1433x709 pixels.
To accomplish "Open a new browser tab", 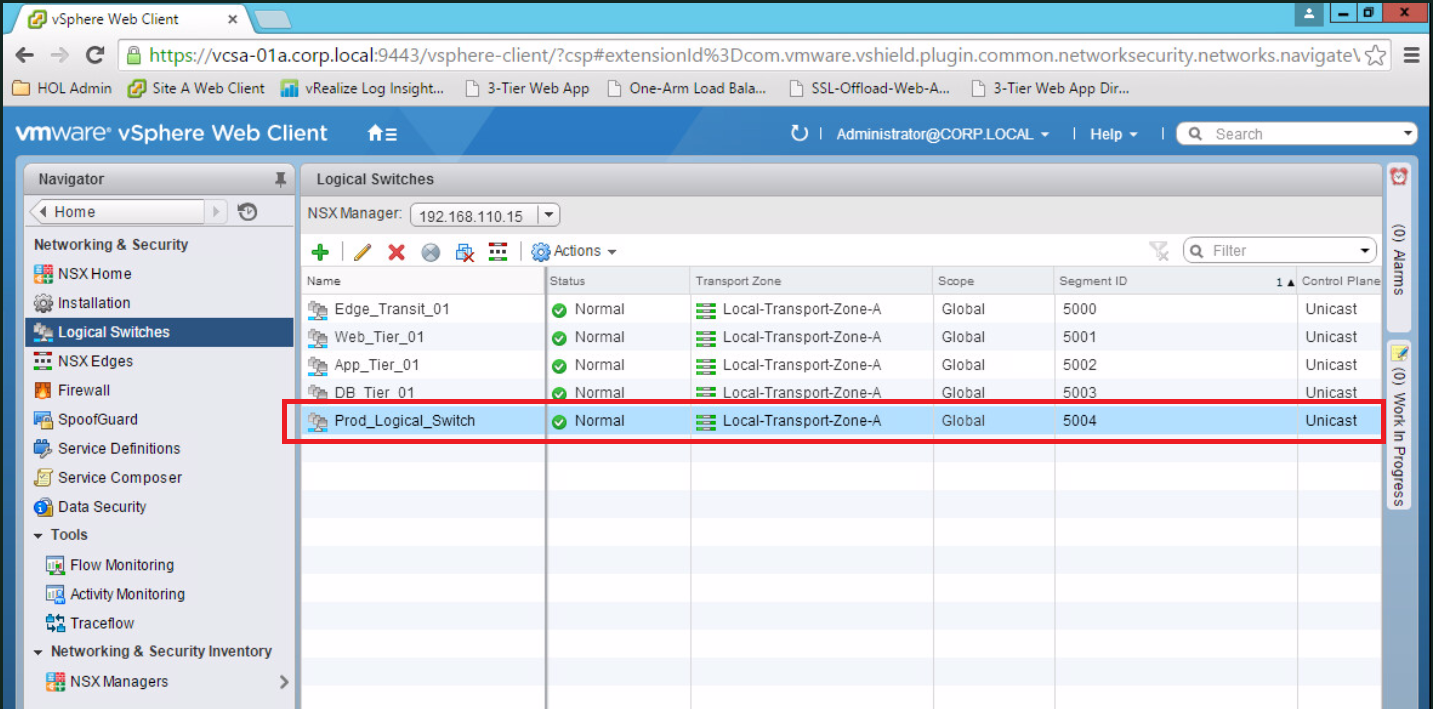I will (272, 19).
